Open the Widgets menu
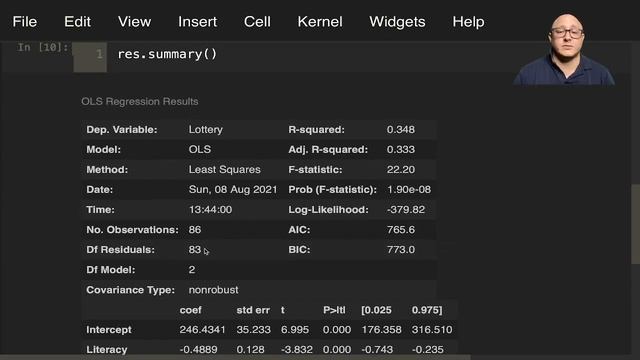Viewport: 640px width, 360px height. (397, 22)
